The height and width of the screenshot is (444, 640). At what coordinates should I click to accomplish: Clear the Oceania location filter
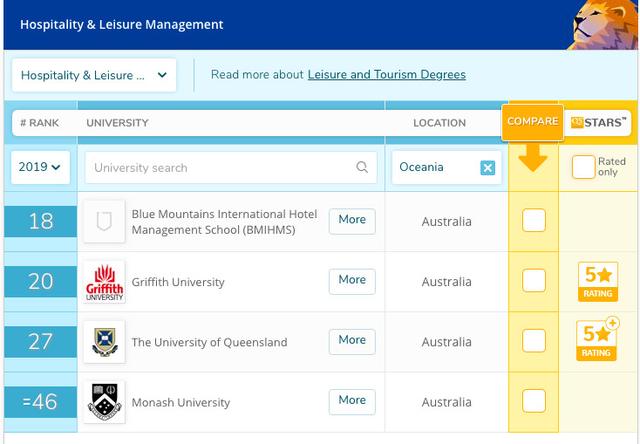point(487,167)
